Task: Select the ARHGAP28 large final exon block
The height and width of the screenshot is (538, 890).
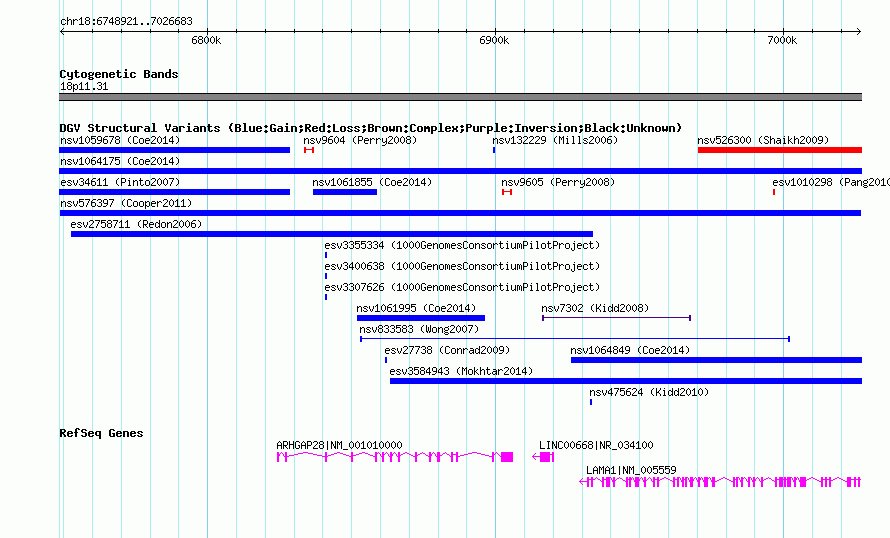Action: coord(507,457)
